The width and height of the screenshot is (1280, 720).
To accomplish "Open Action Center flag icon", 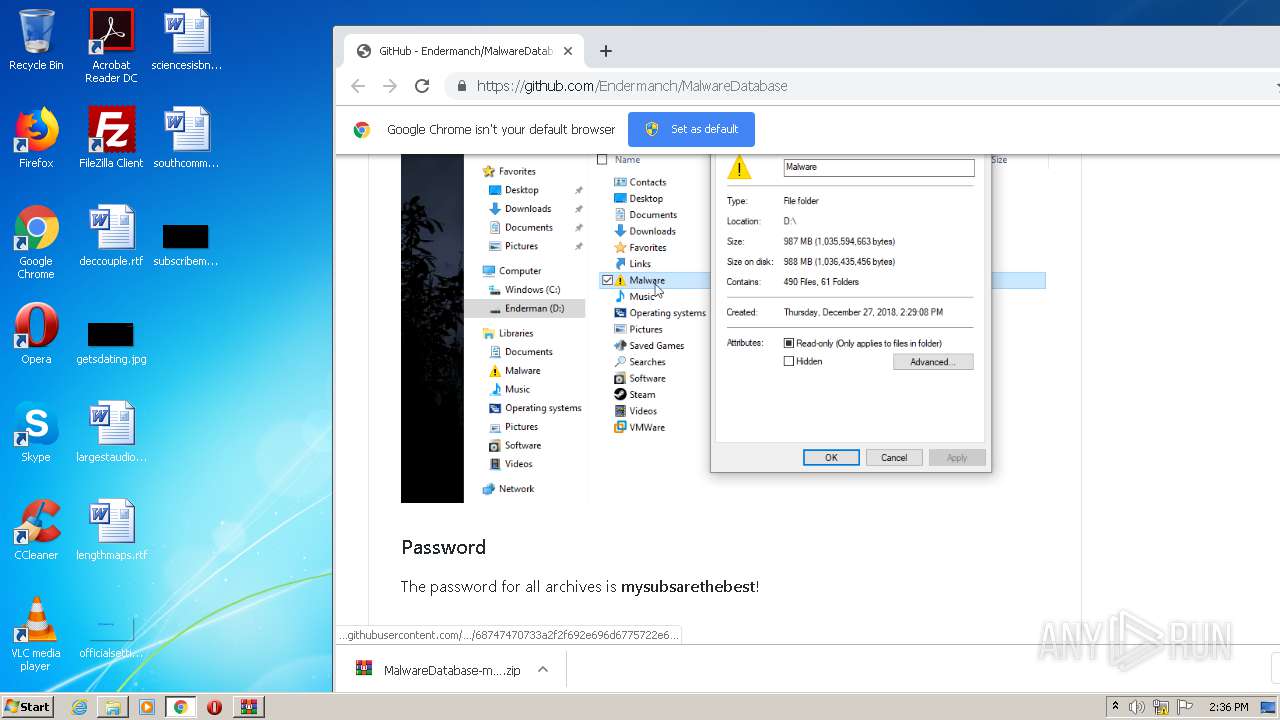I will (1185, 707).
